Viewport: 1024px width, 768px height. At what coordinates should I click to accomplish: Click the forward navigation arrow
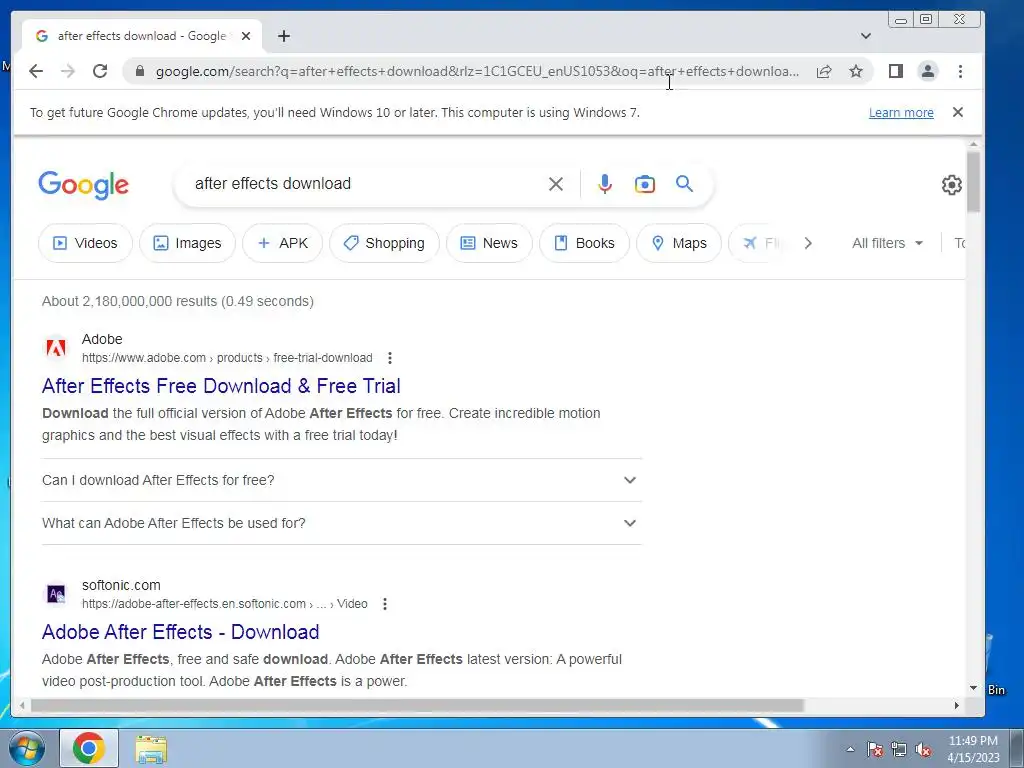tap(68, 71)
